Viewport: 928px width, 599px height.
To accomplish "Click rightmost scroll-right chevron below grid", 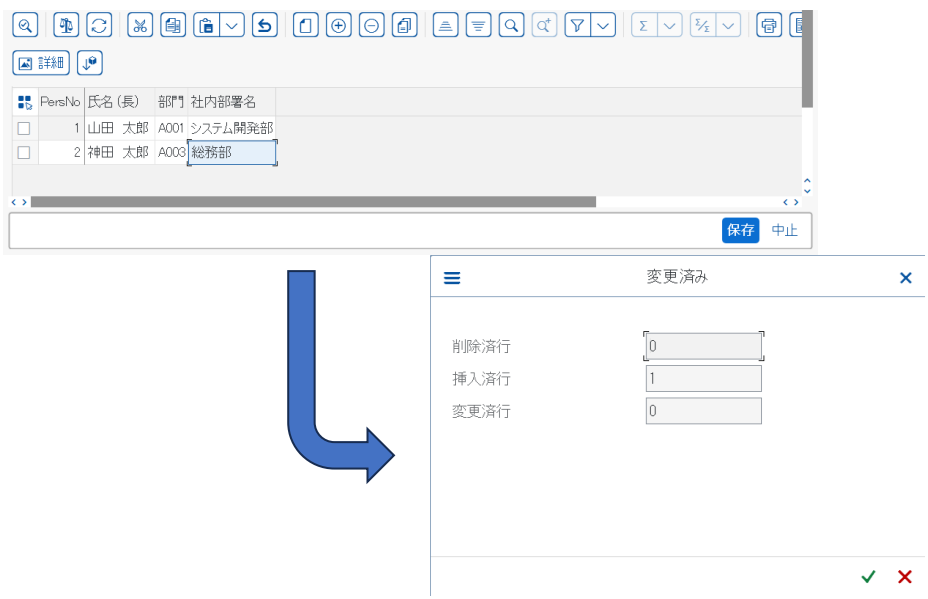I will pos(796,202).
